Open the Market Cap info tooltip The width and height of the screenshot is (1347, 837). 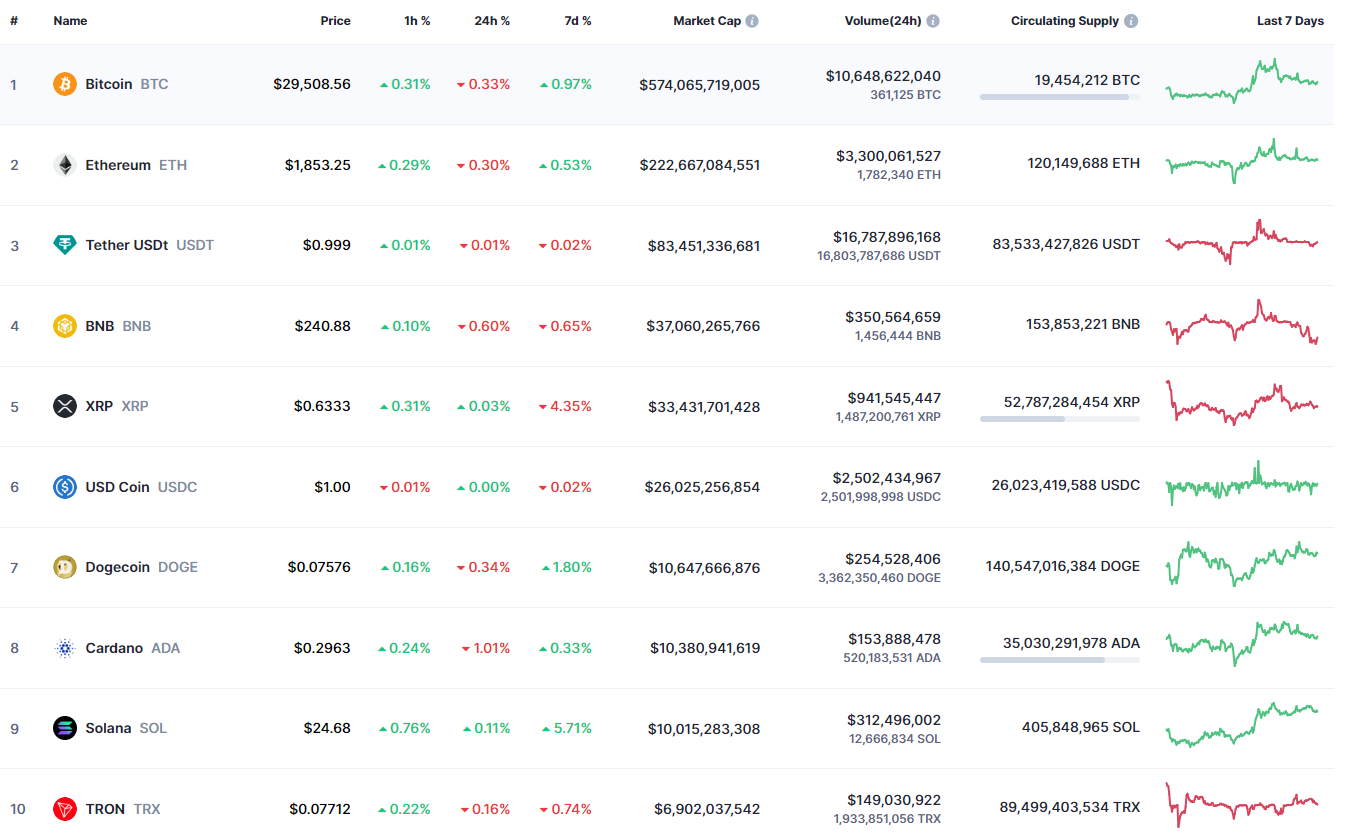pyautogui.click(x=752, y=20)
